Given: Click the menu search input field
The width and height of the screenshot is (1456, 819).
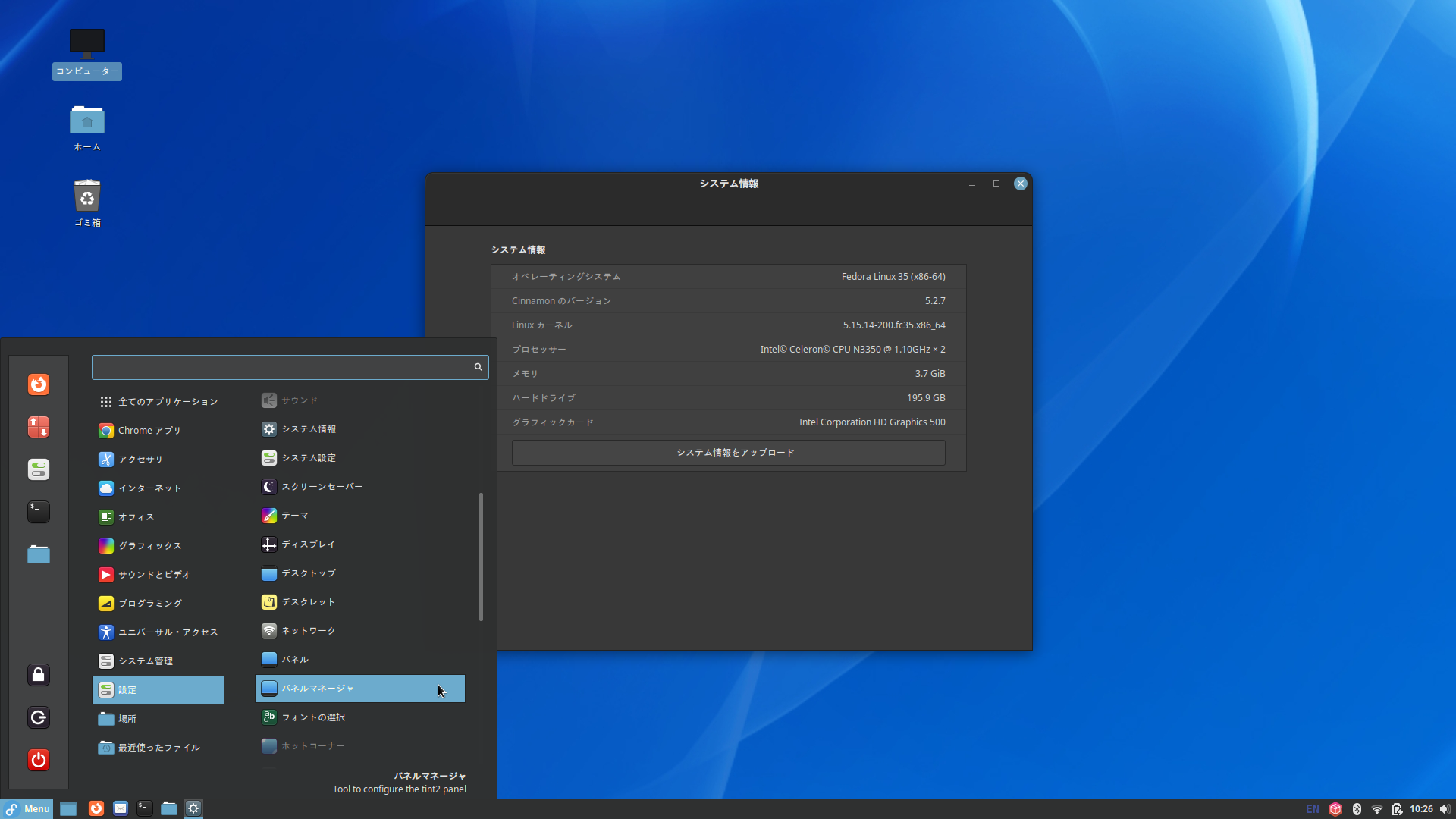Looking at the screenshot, I should click(282, 367).
